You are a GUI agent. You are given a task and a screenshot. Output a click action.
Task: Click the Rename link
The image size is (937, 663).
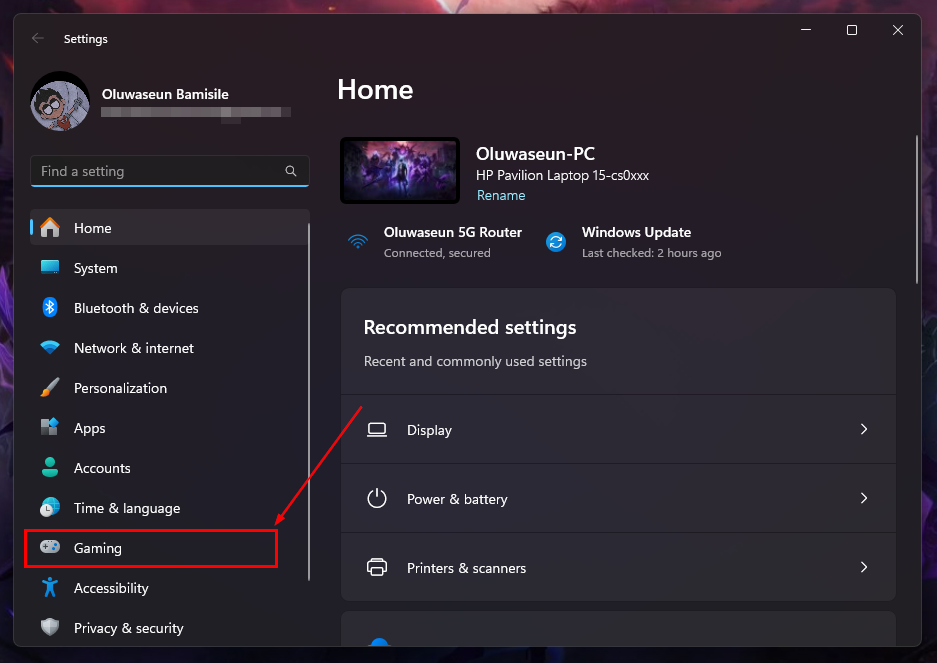501,195
